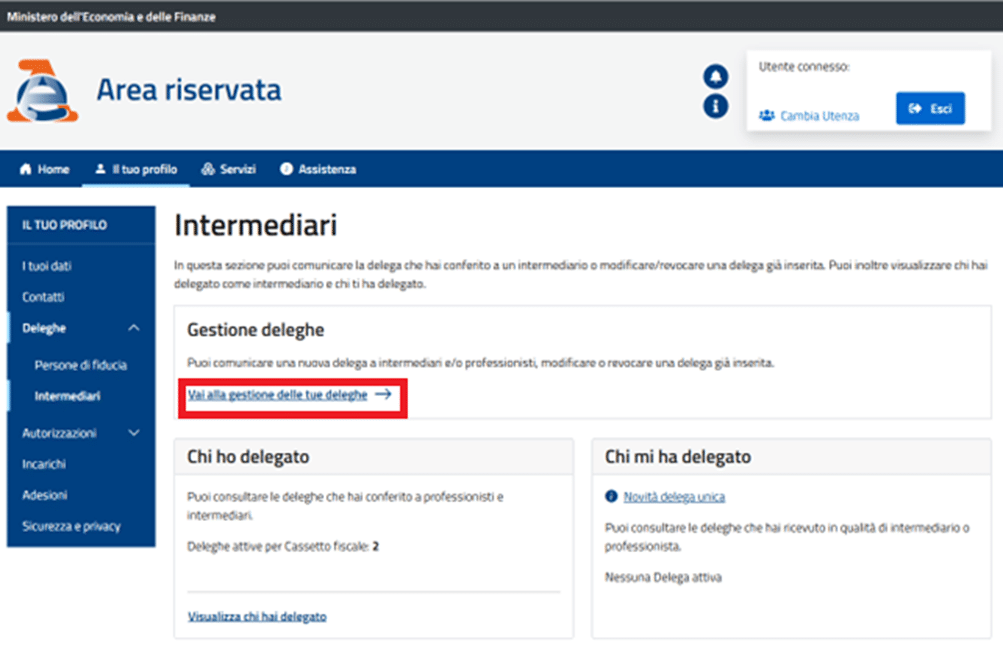
Task: Select Sicurezza e privacy sidebar item
Action: (71, 526)
